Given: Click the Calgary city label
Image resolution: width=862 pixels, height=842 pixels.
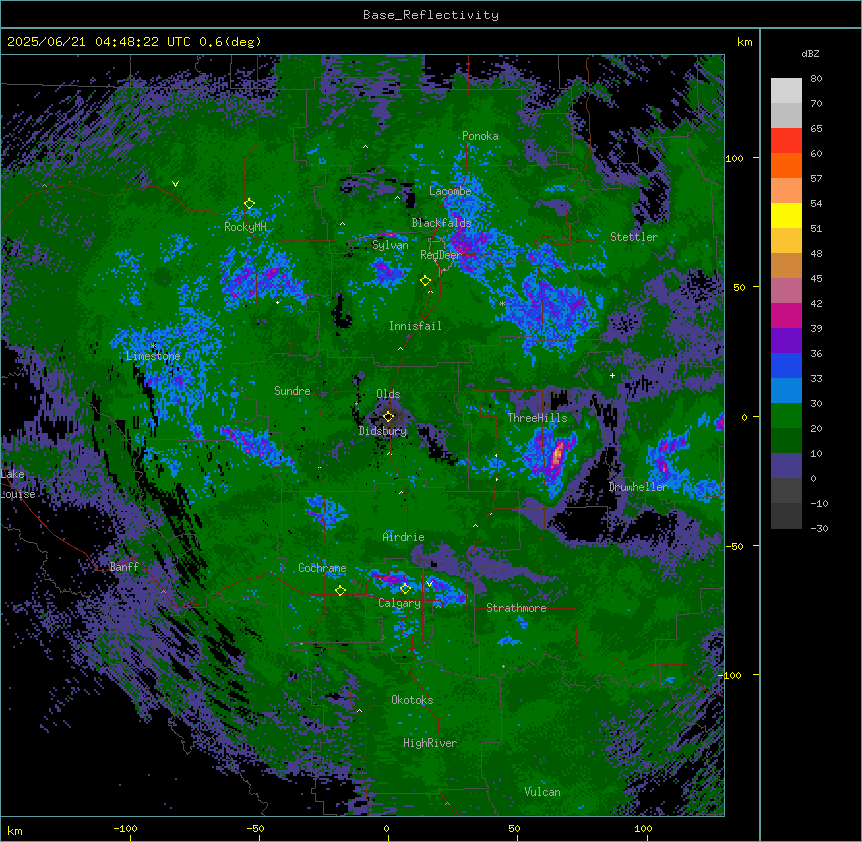Looking at the screenshot, I should (399, 603).
